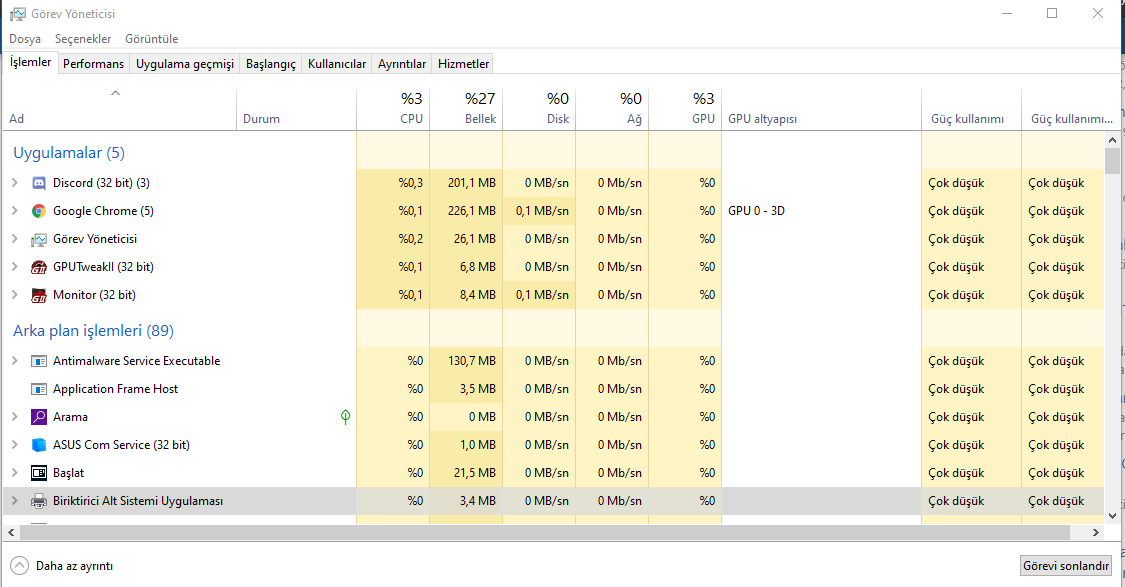
Task: Click the vertical scrollbar down arrow
Action: pos(1112,513)
